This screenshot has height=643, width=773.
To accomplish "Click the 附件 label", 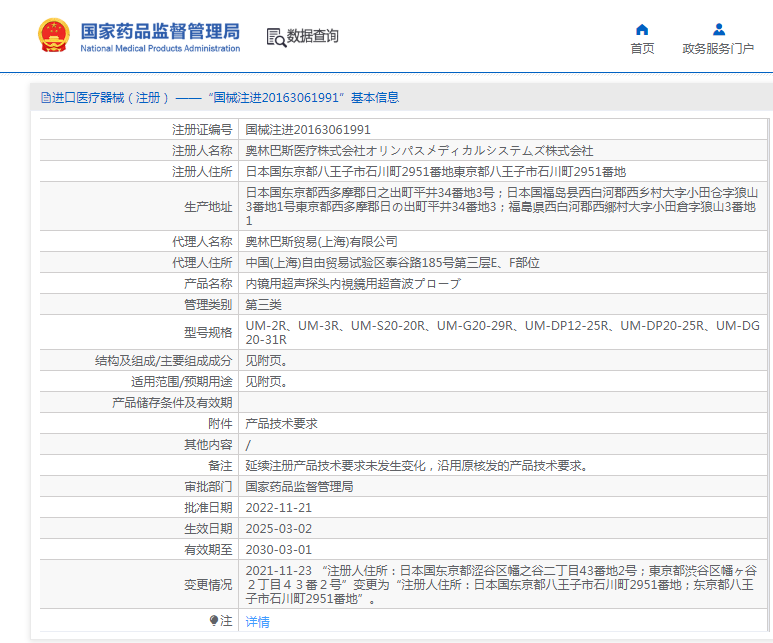I will point(220,424).
